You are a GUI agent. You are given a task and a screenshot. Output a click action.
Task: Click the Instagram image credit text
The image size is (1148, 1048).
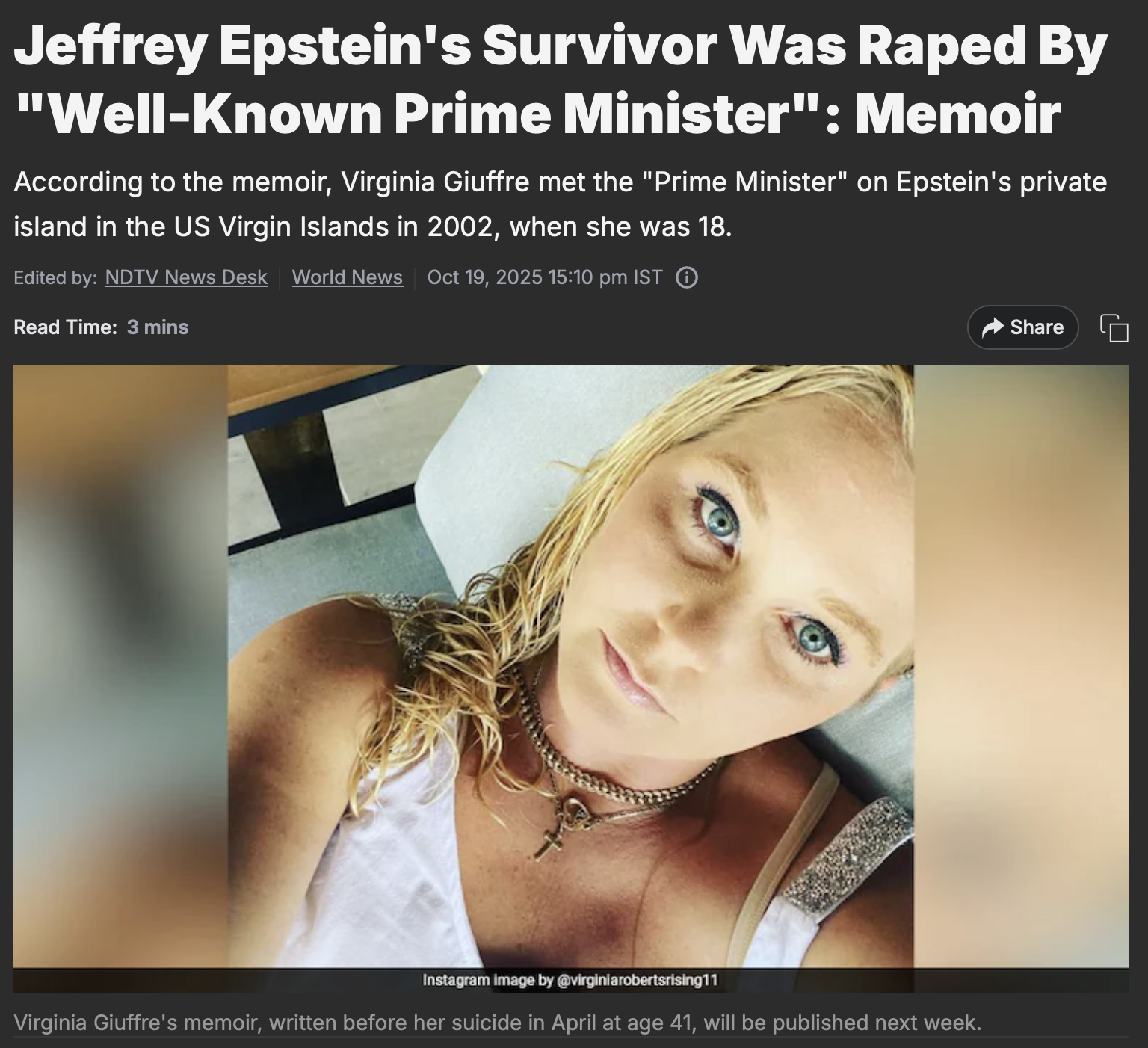tap(570, 980)
